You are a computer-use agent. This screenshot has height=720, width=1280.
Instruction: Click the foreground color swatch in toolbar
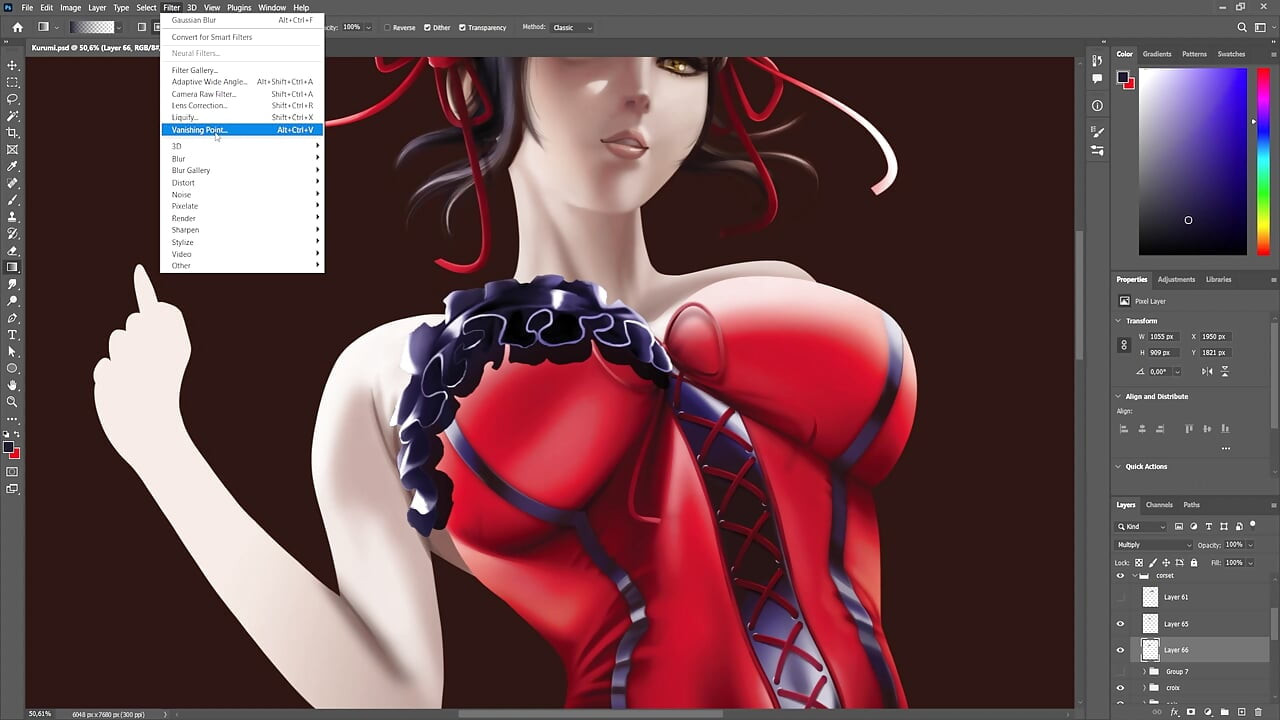[10, 448]
